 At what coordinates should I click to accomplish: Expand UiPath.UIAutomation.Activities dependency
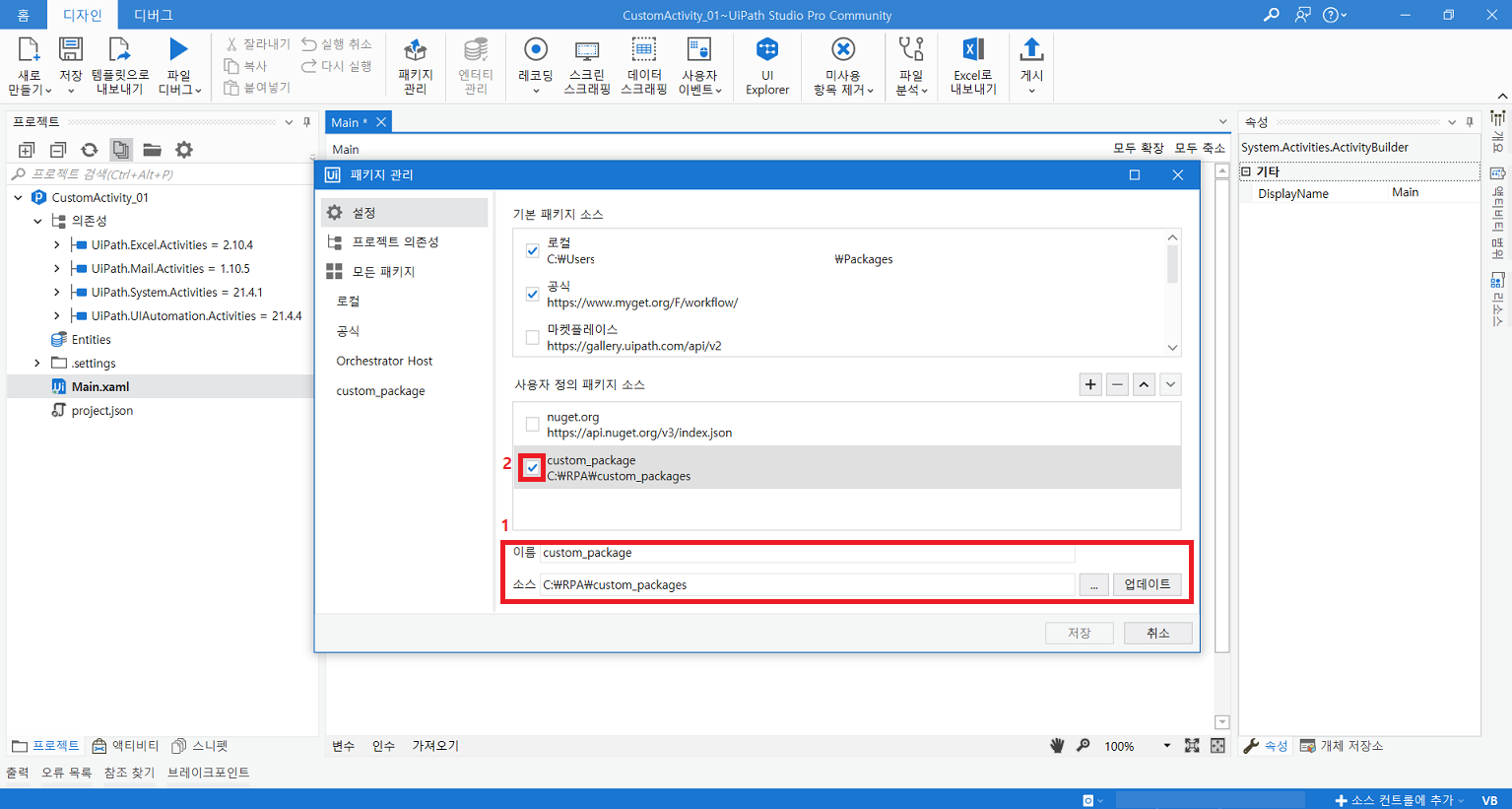[56, 315]
